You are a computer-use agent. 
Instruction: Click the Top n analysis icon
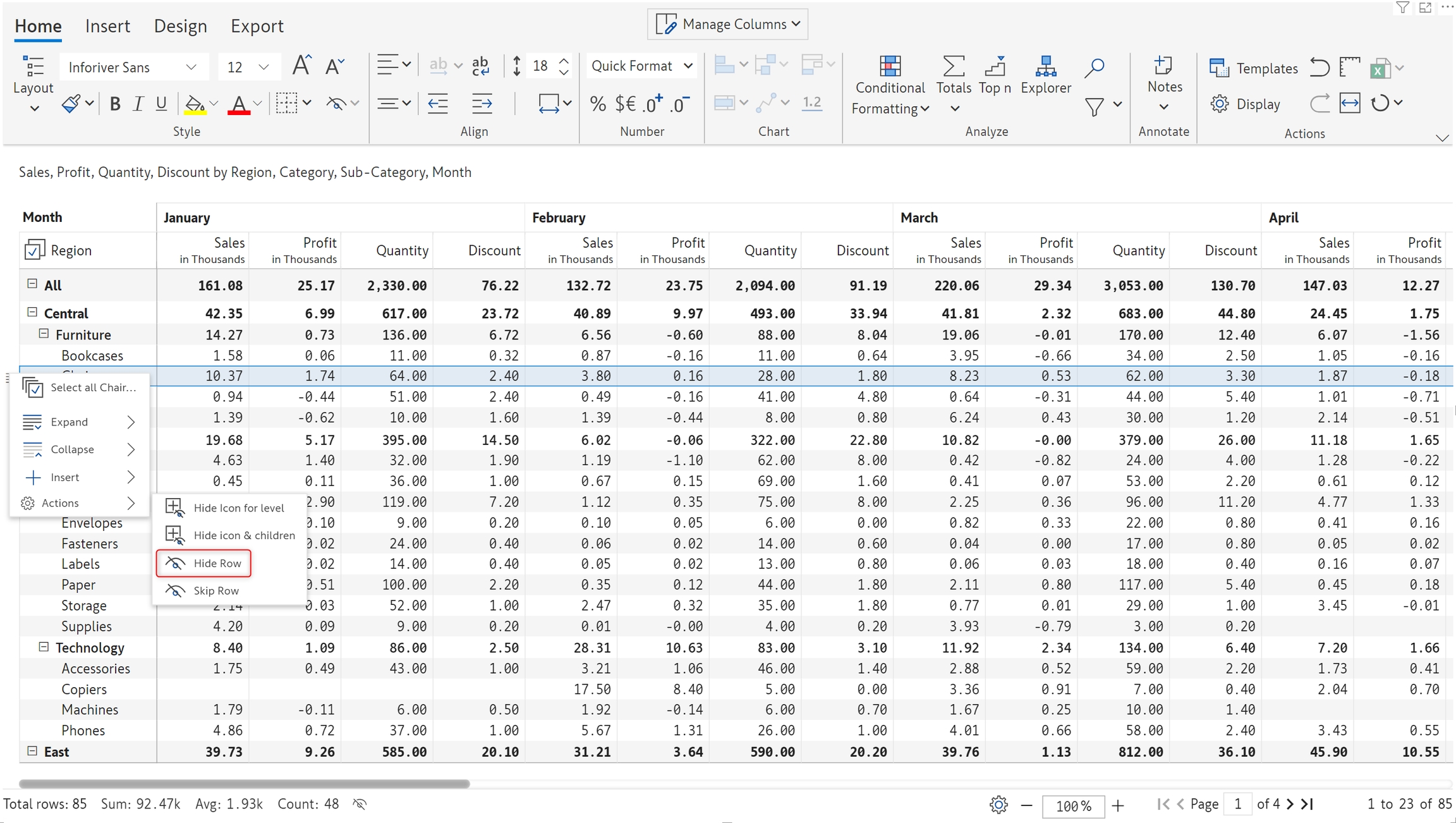click(995, 66)
